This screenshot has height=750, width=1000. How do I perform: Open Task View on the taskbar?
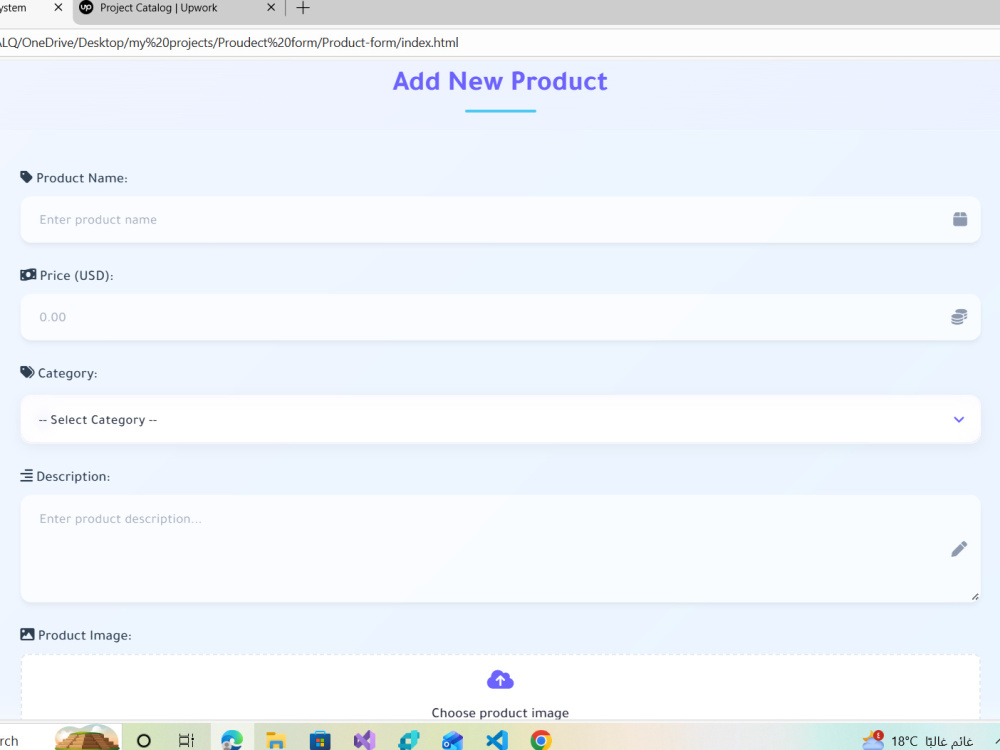[186, 740]
